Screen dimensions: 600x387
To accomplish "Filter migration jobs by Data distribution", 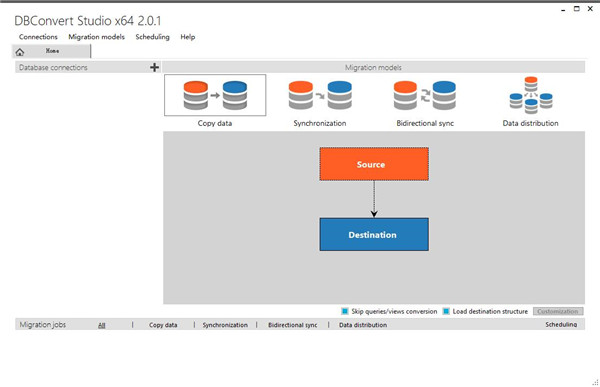I will click(x=363, y=325).
